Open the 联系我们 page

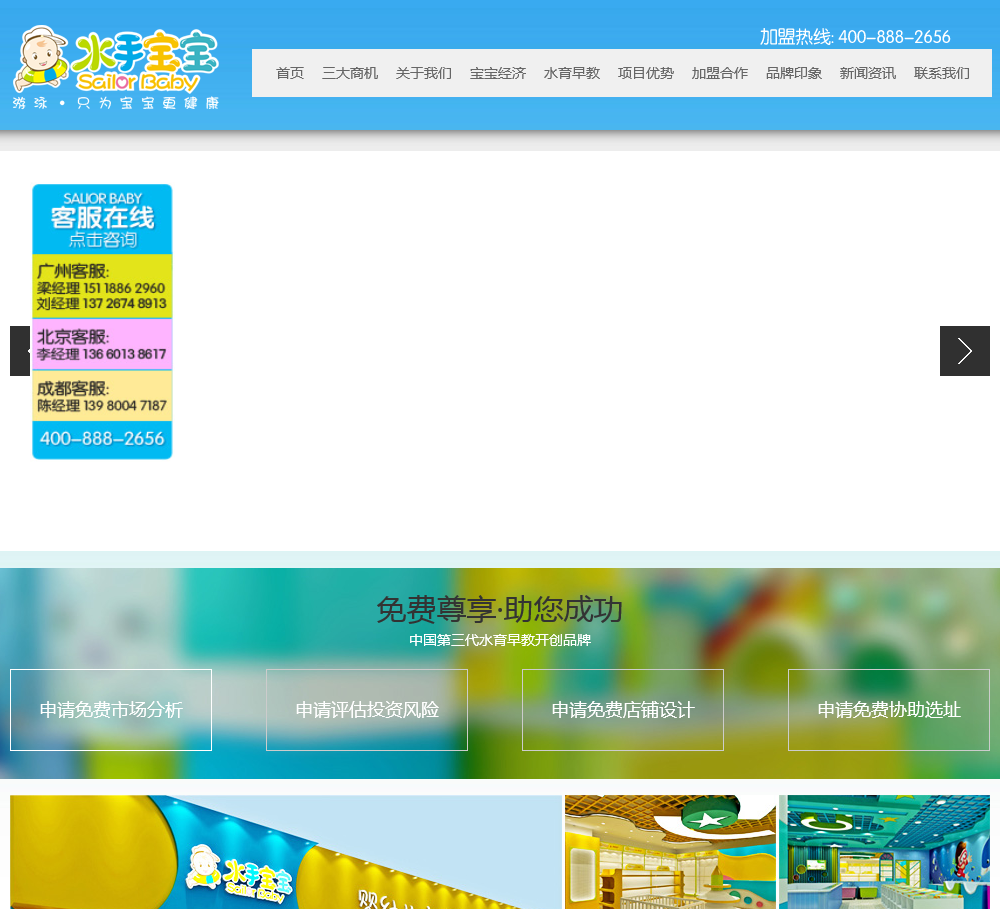click(x=941, y=73)
